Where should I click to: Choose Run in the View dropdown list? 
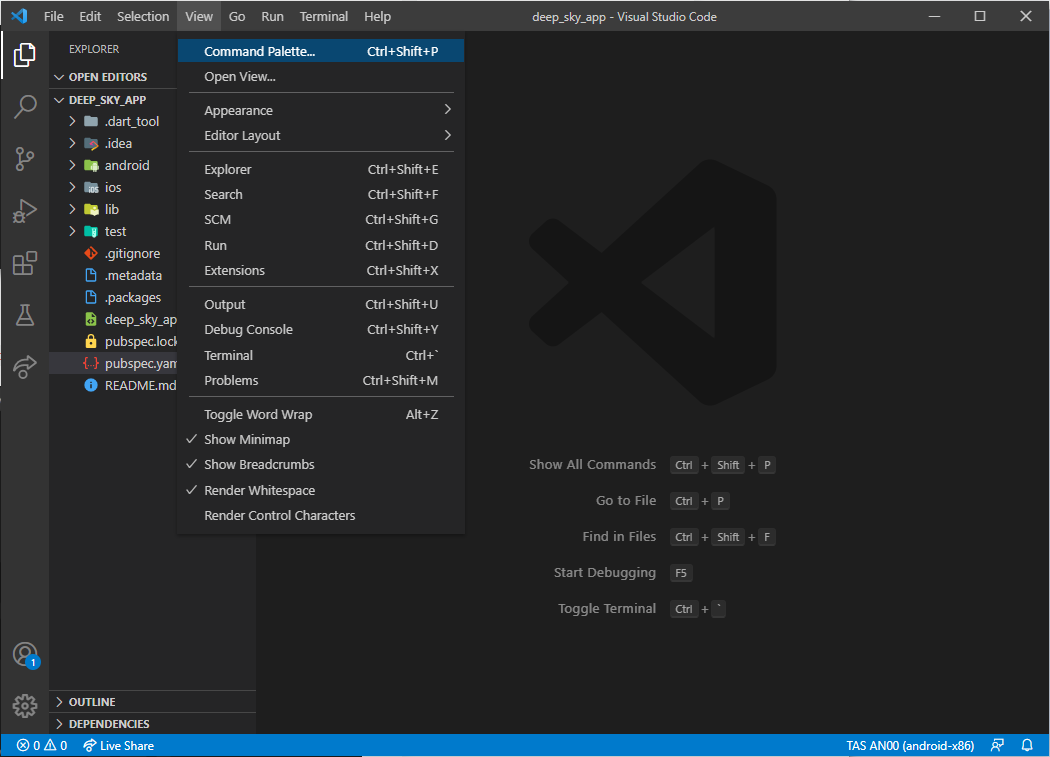click(321, 245)
